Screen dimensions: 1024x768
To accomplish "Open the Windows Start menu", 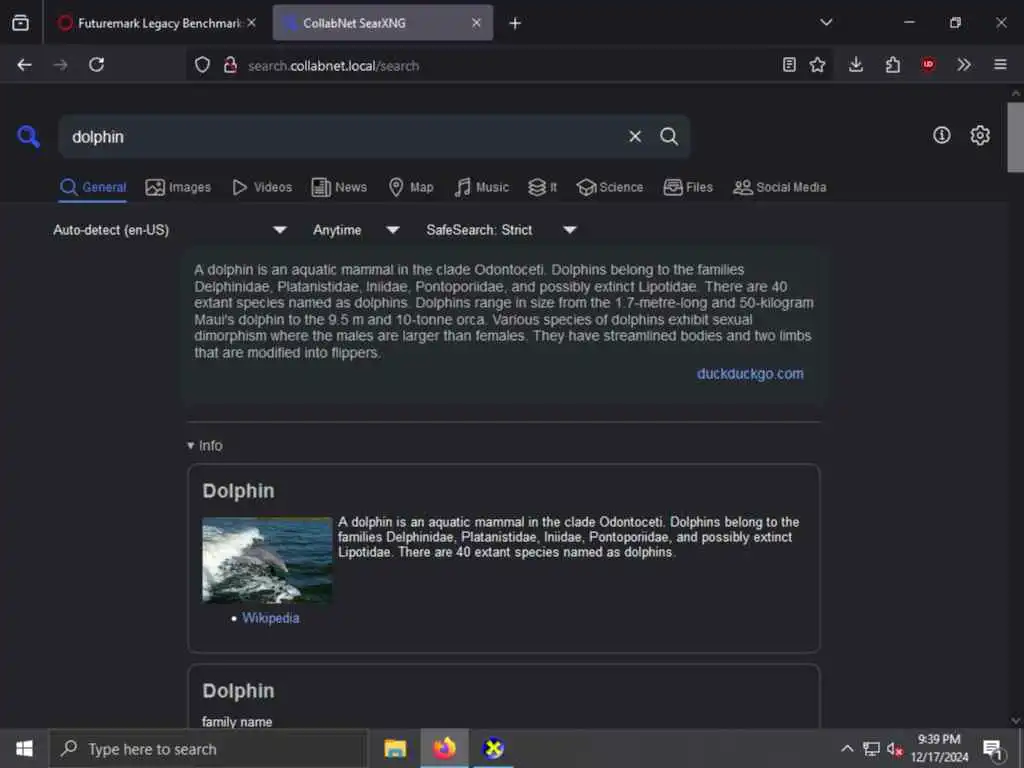I will point(24,749).
